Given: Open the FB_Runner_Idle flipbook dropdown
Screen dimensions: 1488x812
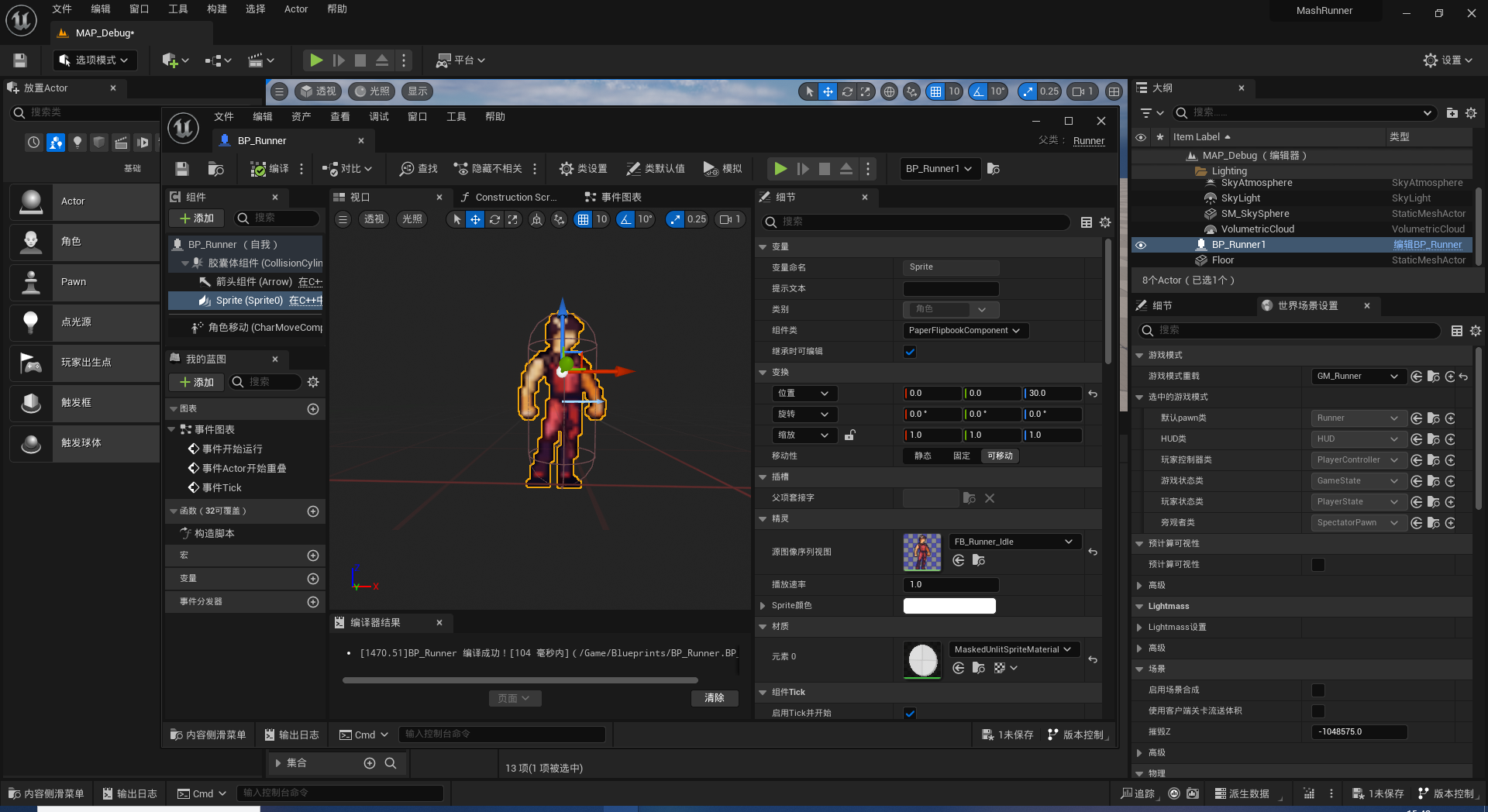Looking at the screenshot, I should (x=1014, y=542).
